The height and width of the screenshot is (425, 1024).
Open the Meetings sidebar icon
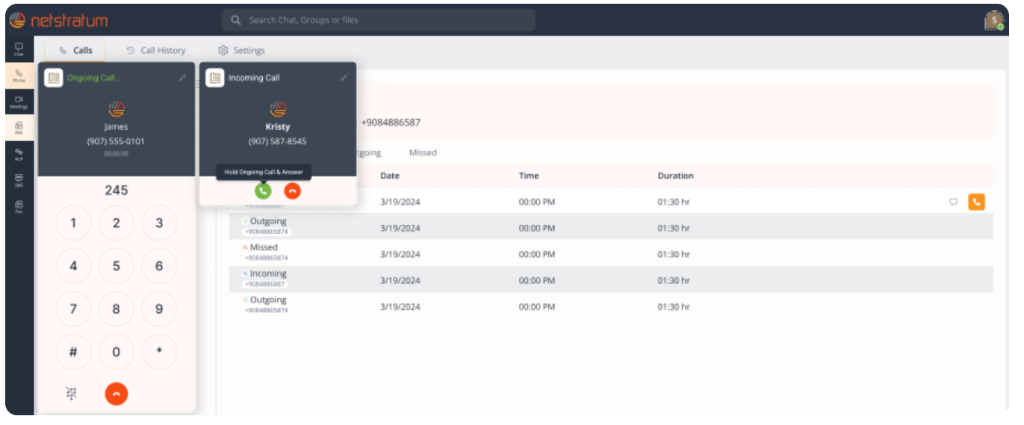[18, 102]
